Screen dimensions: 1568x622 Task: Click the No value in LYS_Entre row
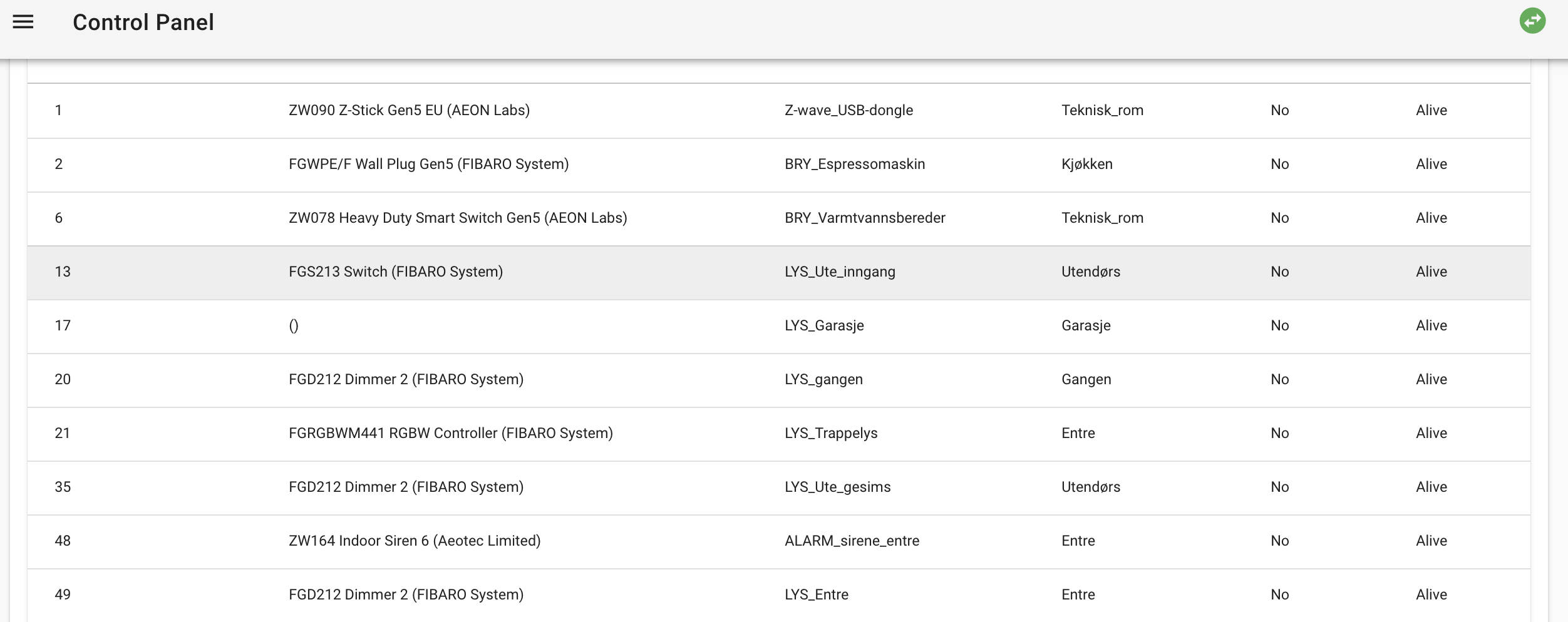1279,595
